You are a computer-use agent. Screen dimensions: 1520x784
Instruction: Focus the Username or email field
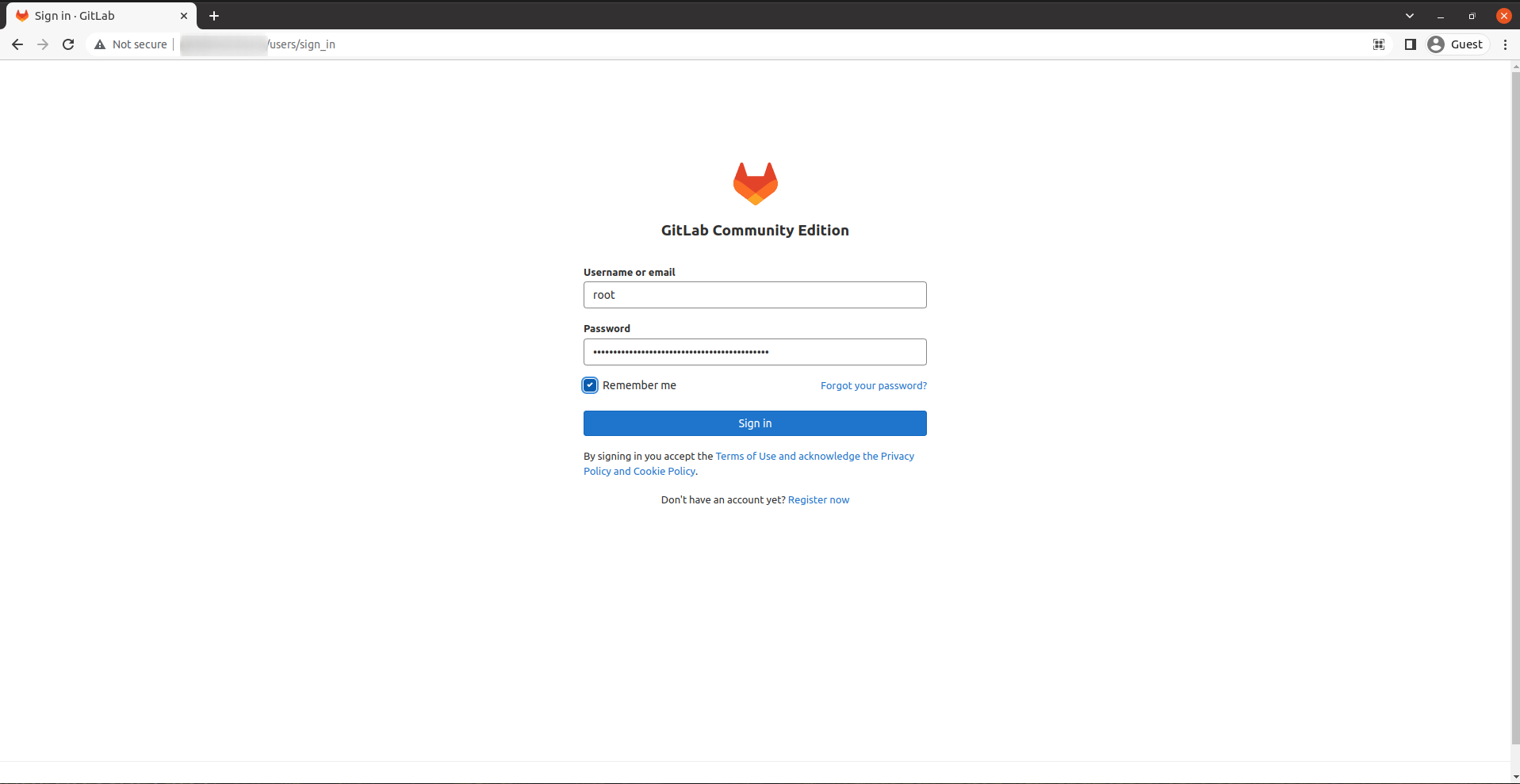[x=755, y=295]
